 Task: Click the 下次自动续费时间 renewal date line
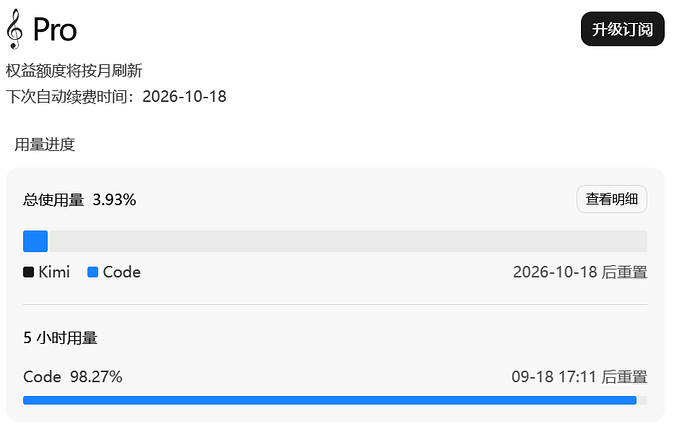(116, 96)
